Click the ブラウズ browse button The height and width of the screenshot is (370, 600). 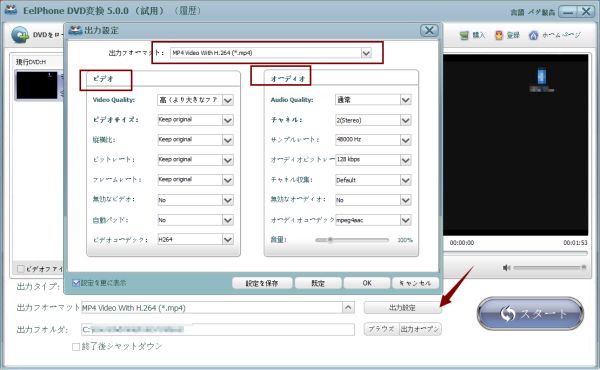point(382,329)
